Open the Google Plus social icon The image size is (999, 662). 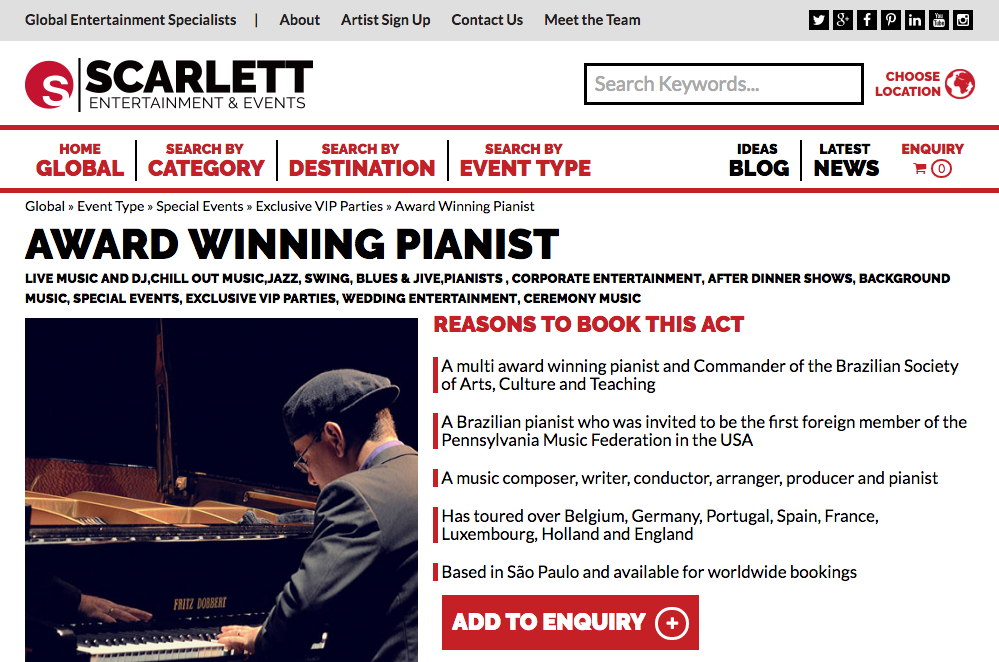842,20
